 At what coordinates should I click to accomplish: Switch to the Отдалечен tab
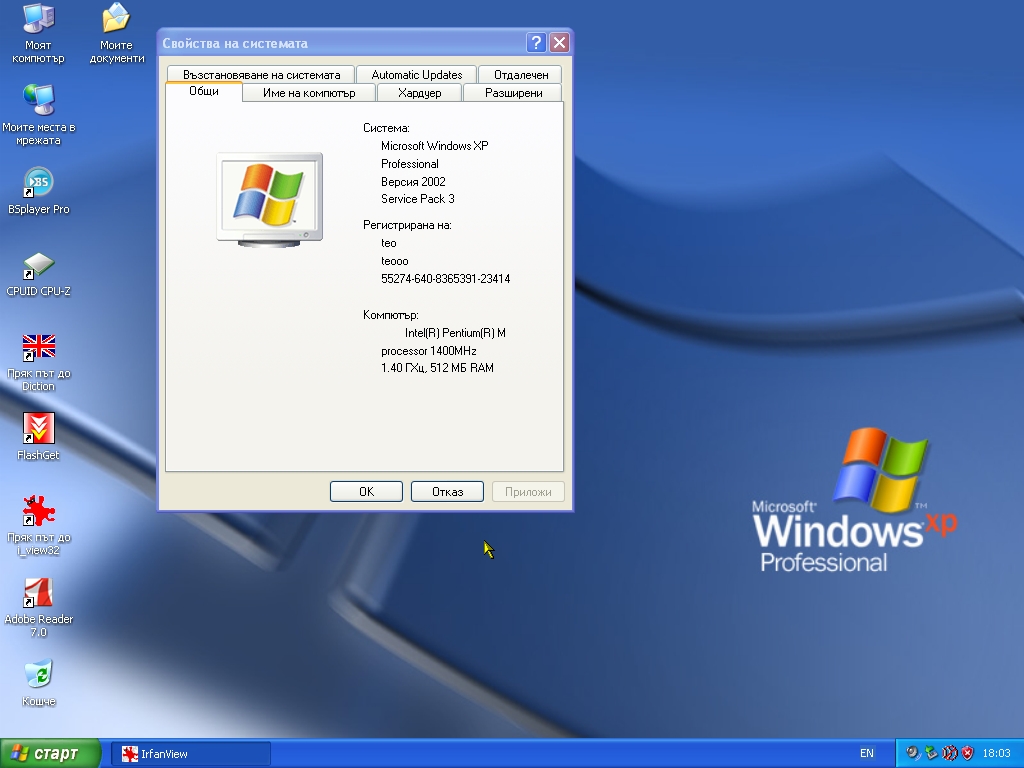(520, 74)
